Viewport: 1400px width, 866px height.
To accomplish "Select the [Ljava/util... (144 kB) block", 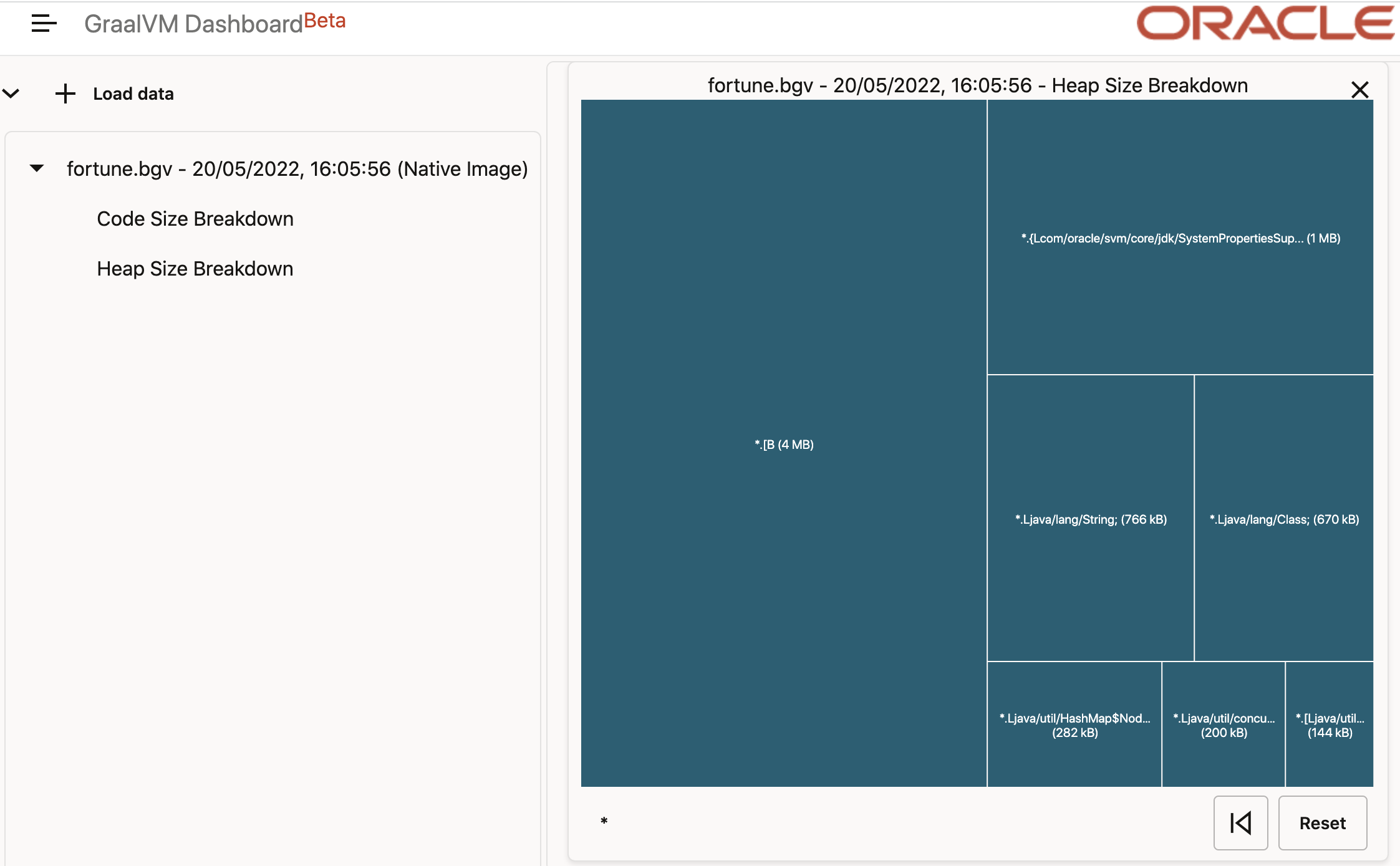I will pyautogui.click(x=1330, y=724).
